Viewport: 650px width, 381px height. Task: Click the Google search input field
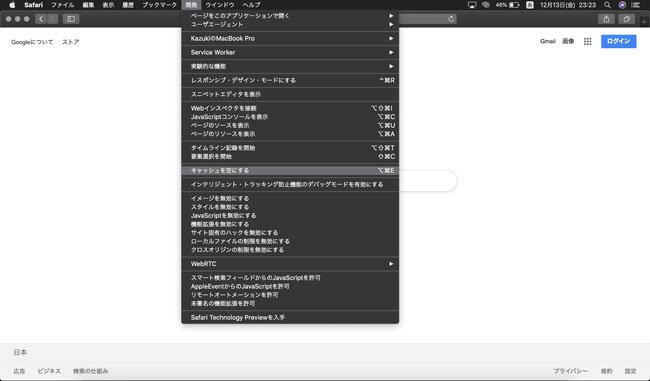[x=427, y=181]
